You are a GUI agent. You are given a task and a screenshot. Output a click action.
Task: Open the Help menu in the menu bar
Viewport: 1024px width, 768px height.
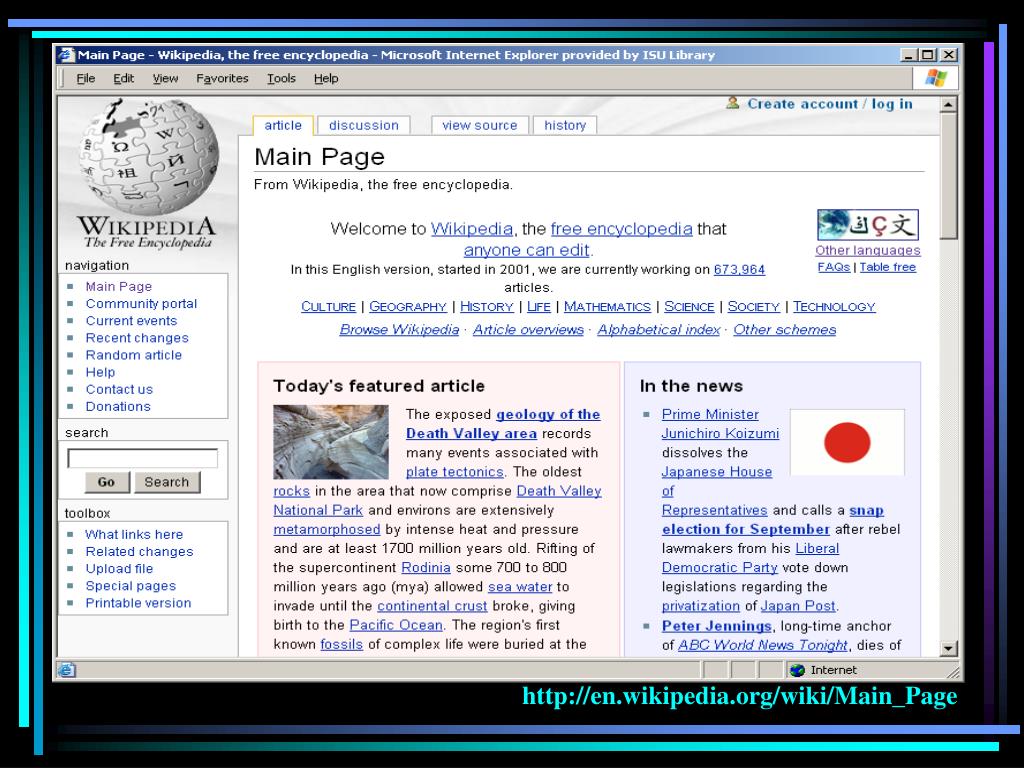coord(326,78)
